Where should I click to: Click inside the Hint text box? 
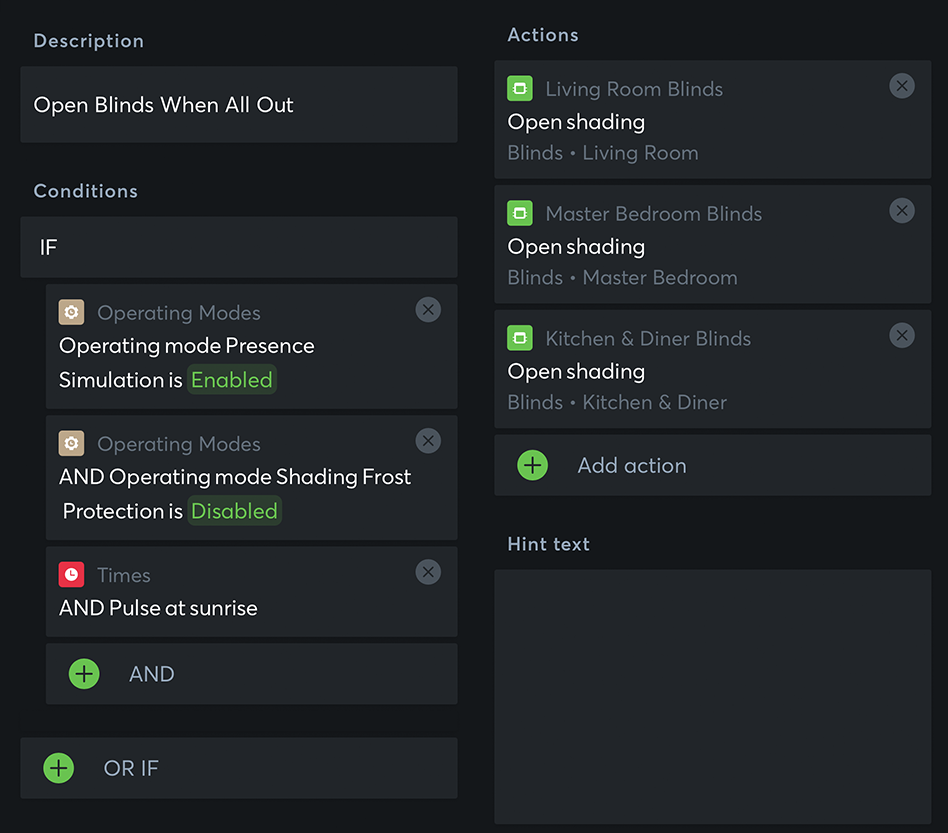tap(712, 696)
